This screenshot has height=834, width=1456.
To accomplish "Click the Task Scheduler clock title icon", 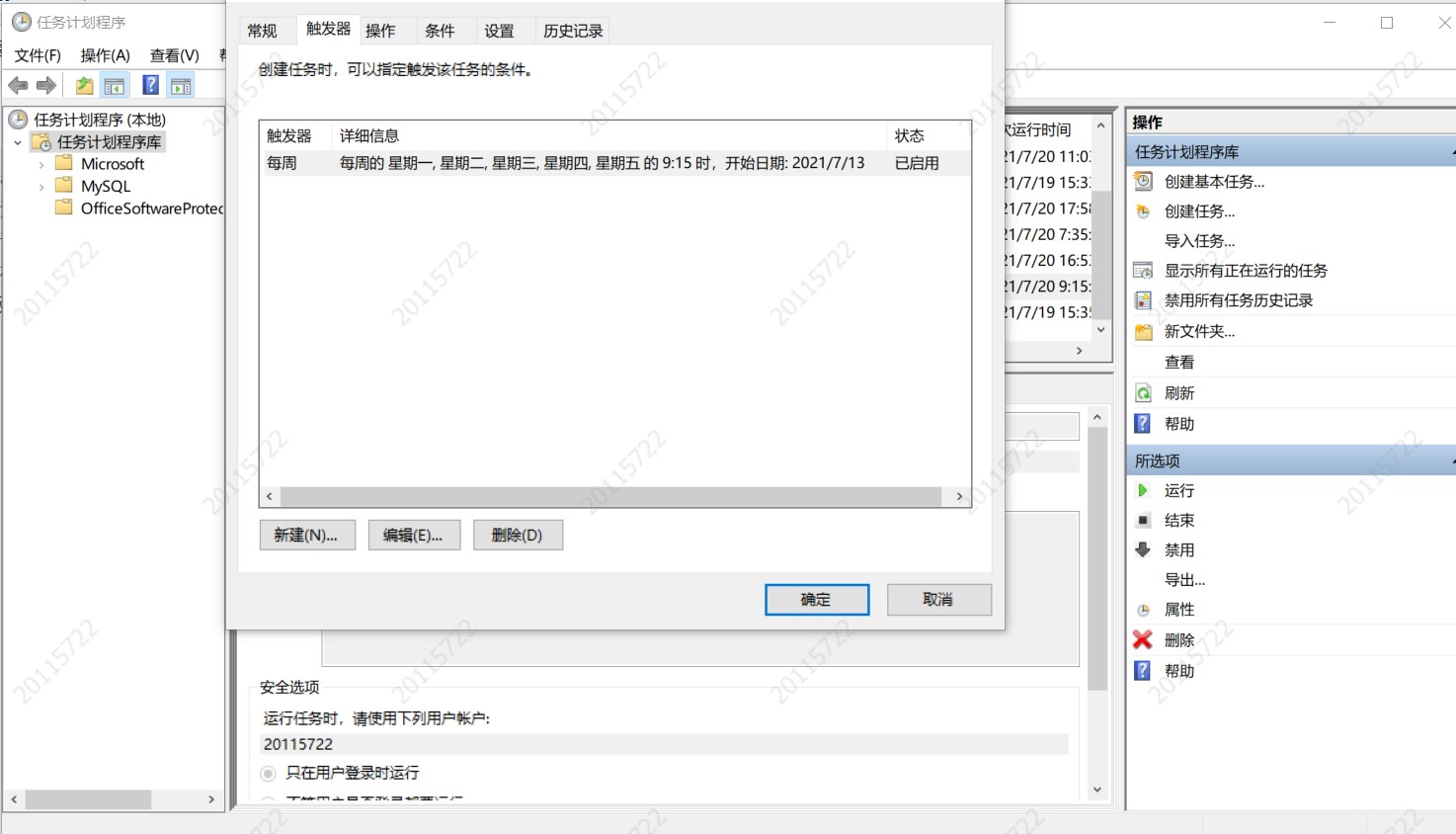I will 21,22.
